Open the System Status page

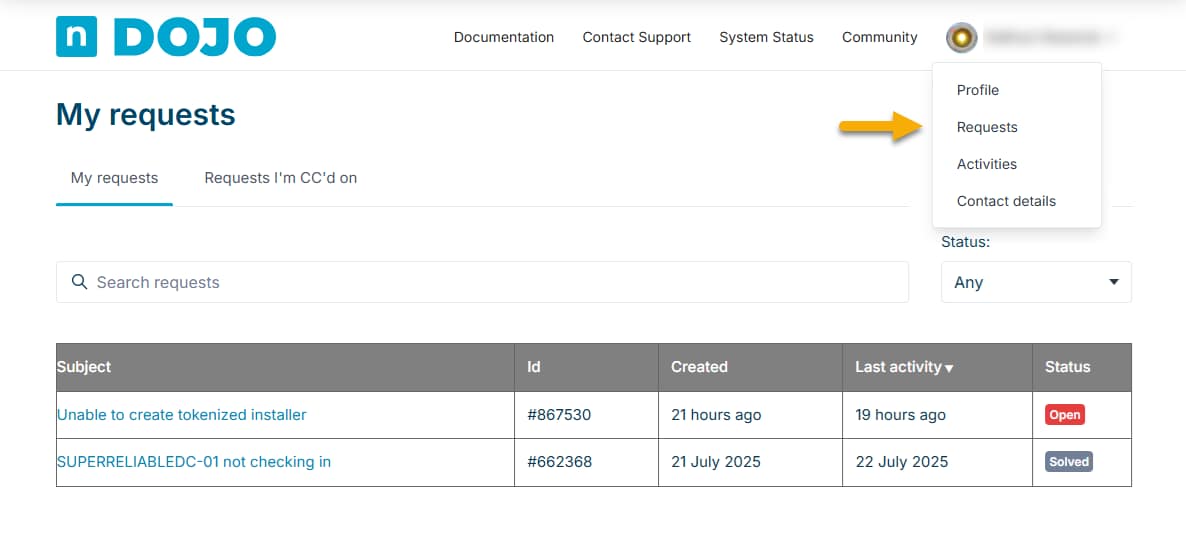click(x=766, y=37)
